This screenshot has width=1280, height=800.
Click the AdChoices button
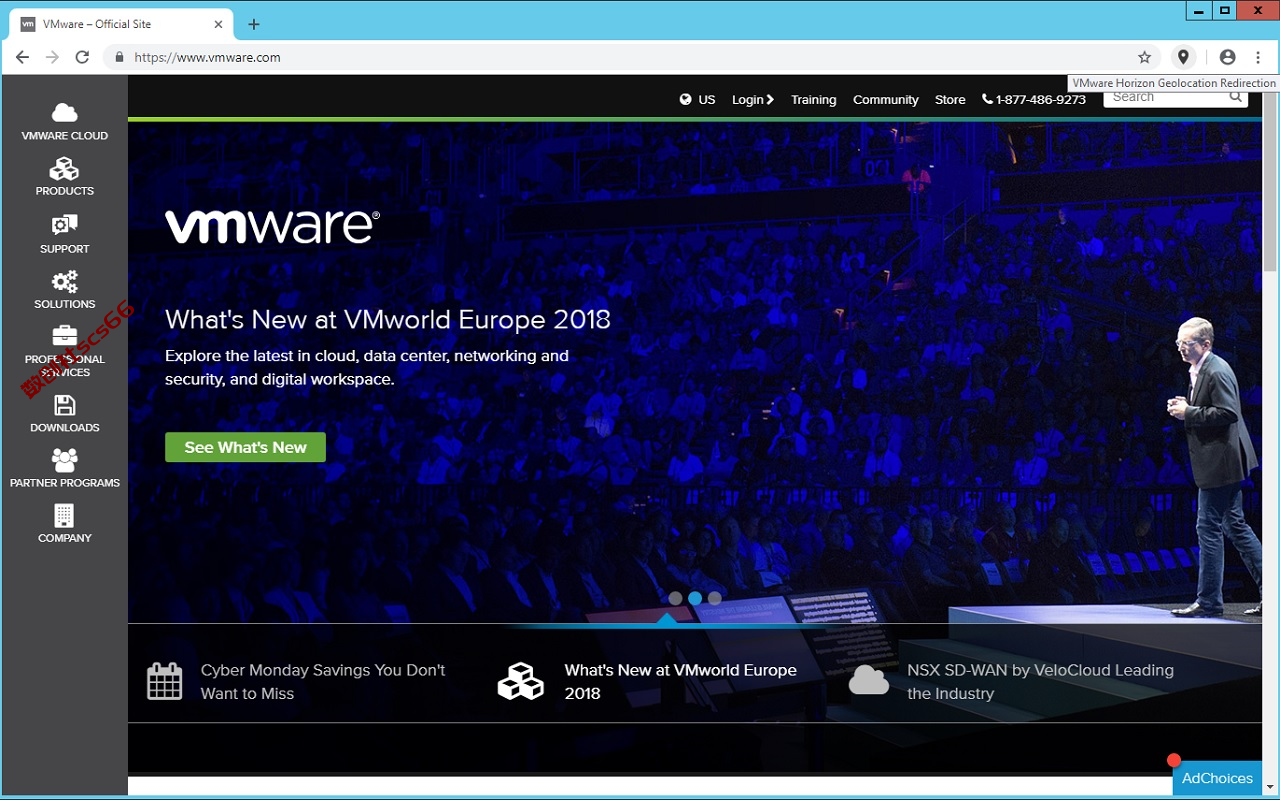click(1217, 778)
